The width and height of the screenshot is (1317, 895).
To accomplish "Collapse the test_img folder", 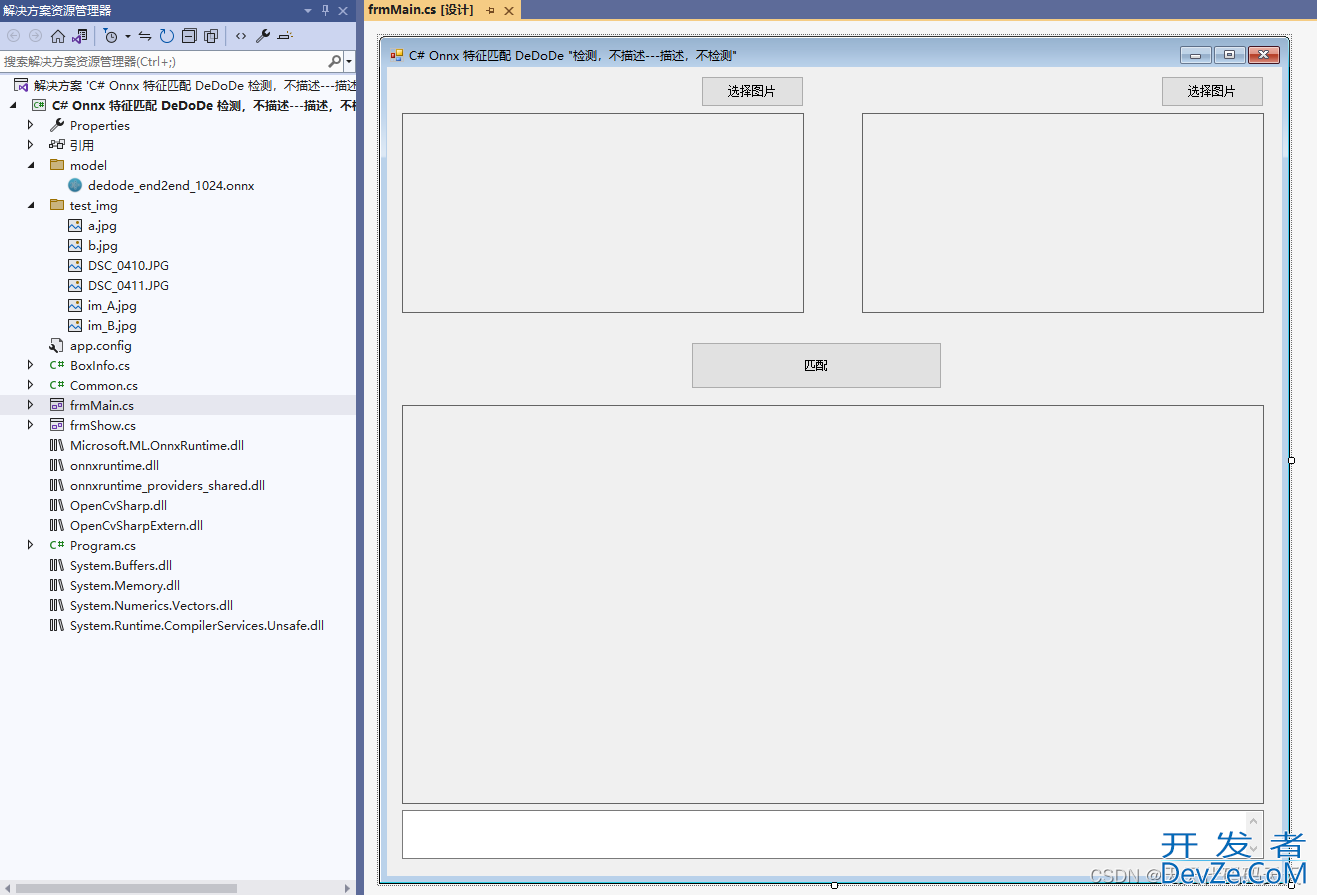I will point(31,205).
